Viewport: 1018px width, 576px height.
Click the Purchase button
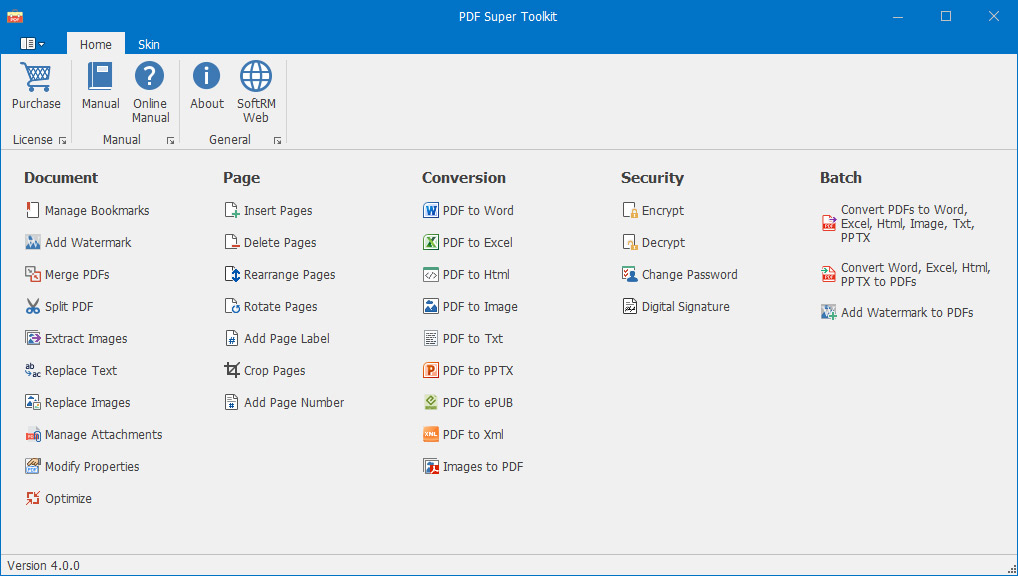(36, 87)
